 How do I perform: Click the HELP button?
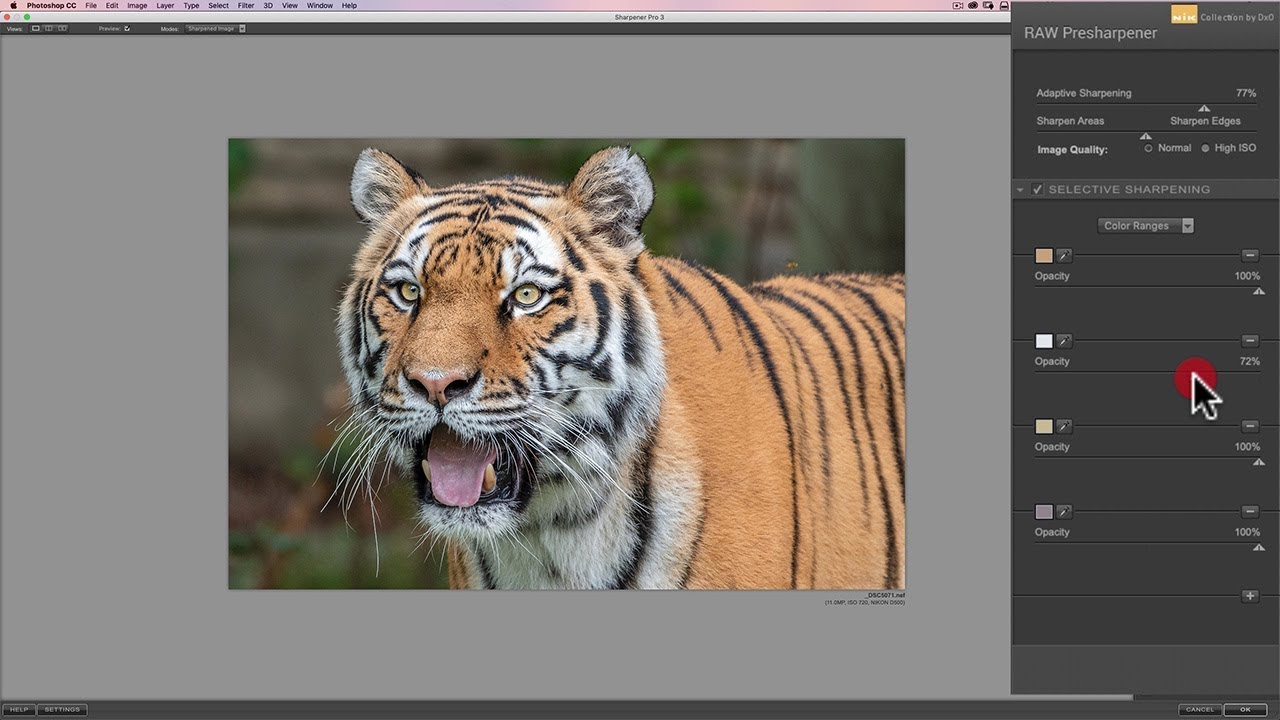[x=19, y=710]
